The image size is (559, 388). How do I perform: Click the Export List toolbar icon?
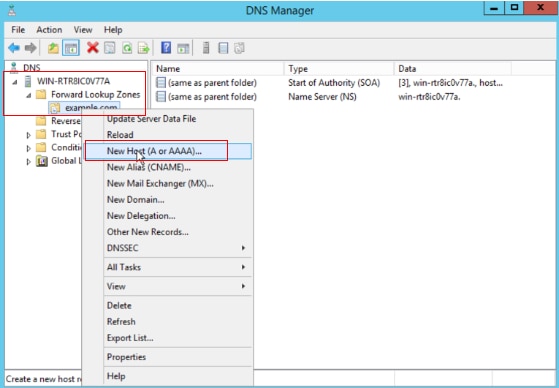click(x=144, y=48)
